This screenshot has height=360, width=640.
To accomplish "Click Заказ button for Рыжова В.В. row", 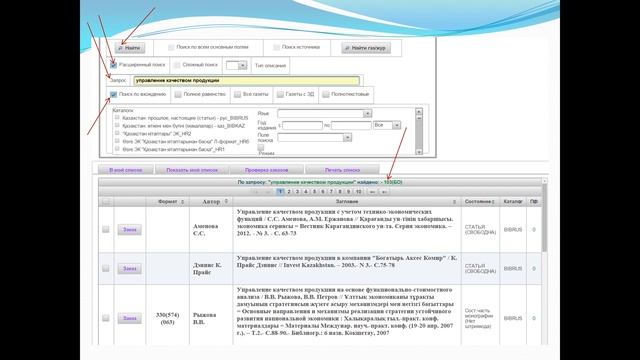I will pyautogui.click(x=130, y=318).
